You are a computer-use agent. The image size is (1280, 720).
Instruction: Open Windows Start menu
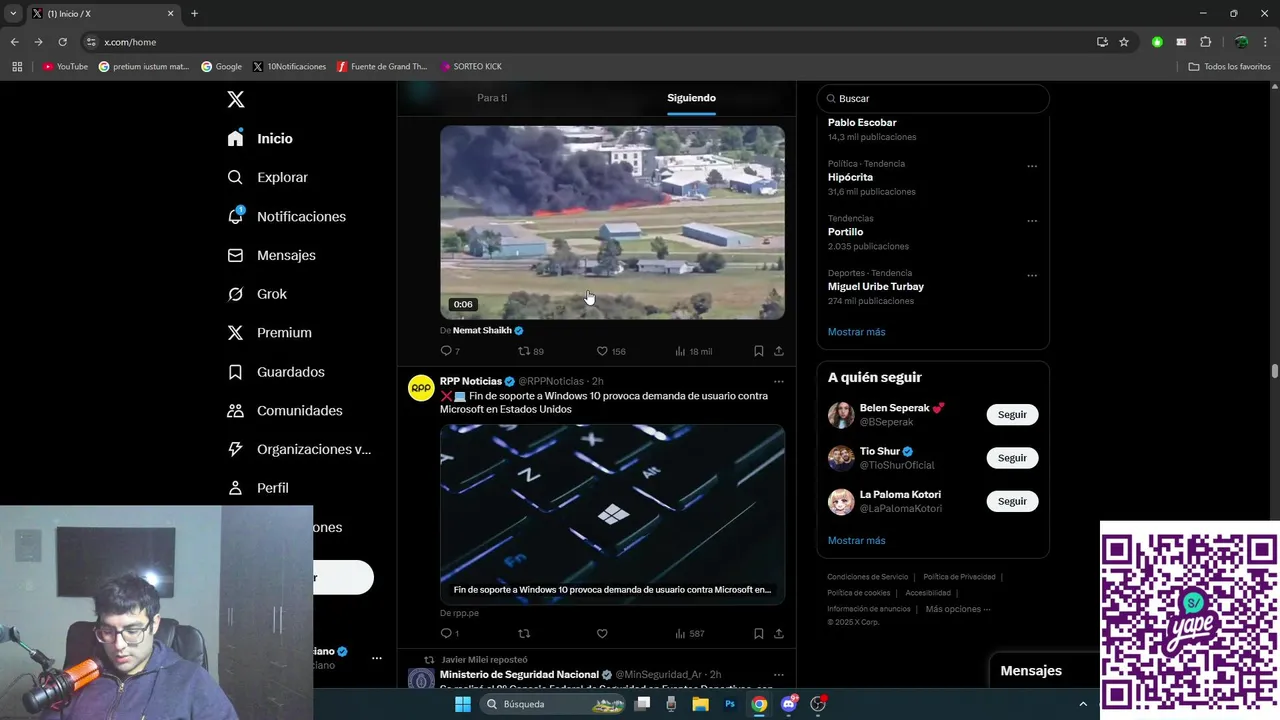point(463,704)
